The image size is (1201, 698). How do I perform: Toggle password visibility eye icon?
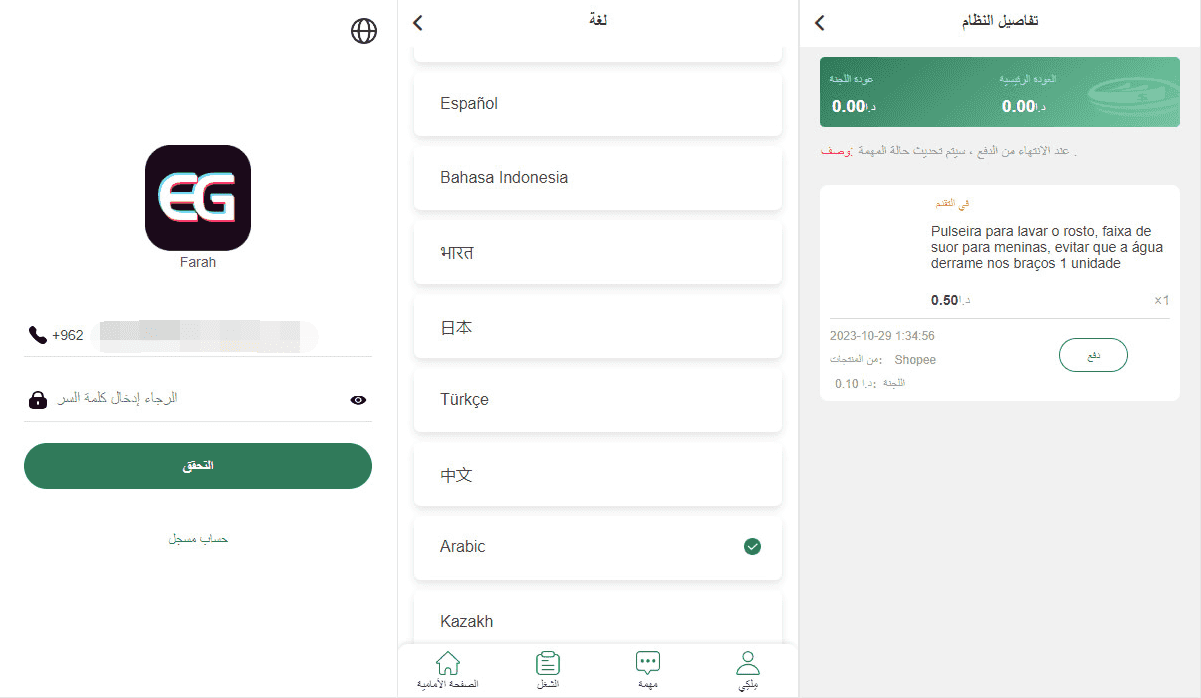pyautogui.click(x=358, y=400)
